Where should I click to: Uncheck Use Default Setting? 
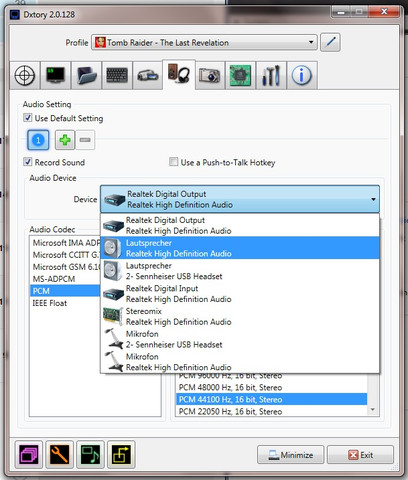click(x=28, y=118)
